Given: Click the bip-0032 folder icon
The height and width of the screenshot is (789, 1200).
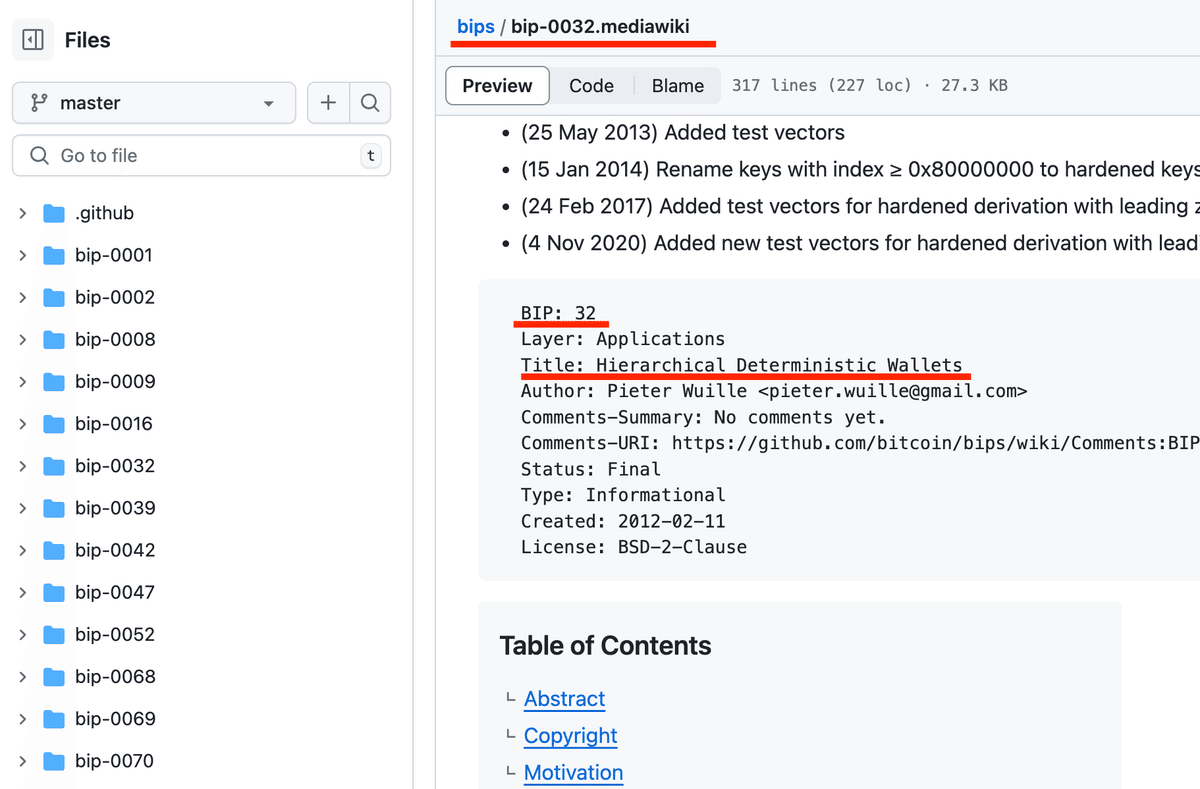Looking at the screenshot, I should pos(54,466).
